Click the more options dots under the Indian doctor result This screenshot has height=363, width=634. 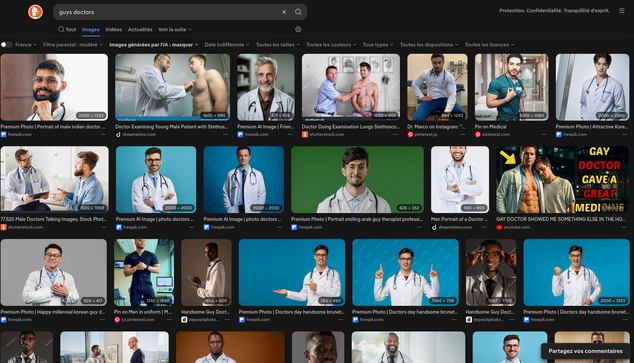click(104, 134)
